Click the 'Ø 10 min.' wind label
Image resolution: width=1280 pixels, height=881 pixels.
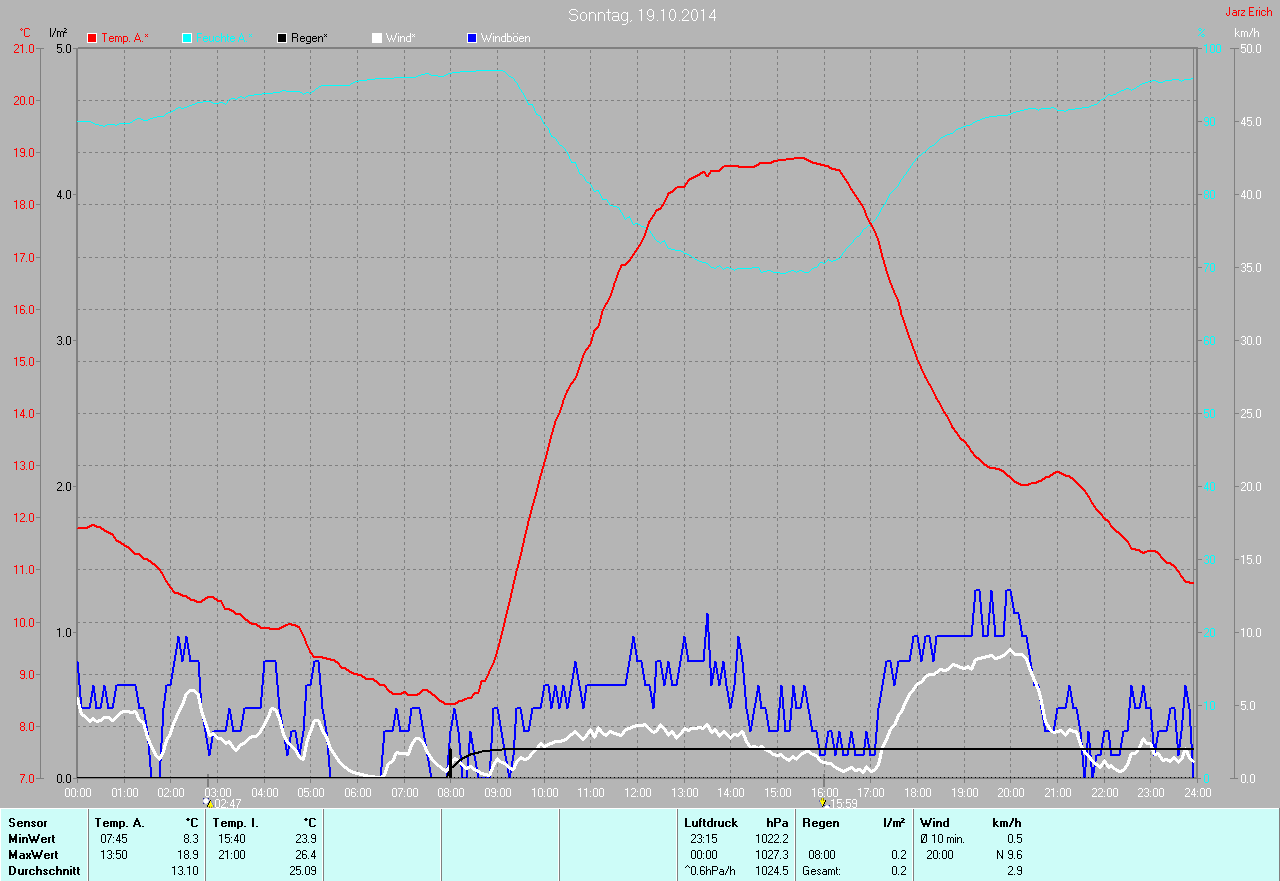(x=943, y=839)
